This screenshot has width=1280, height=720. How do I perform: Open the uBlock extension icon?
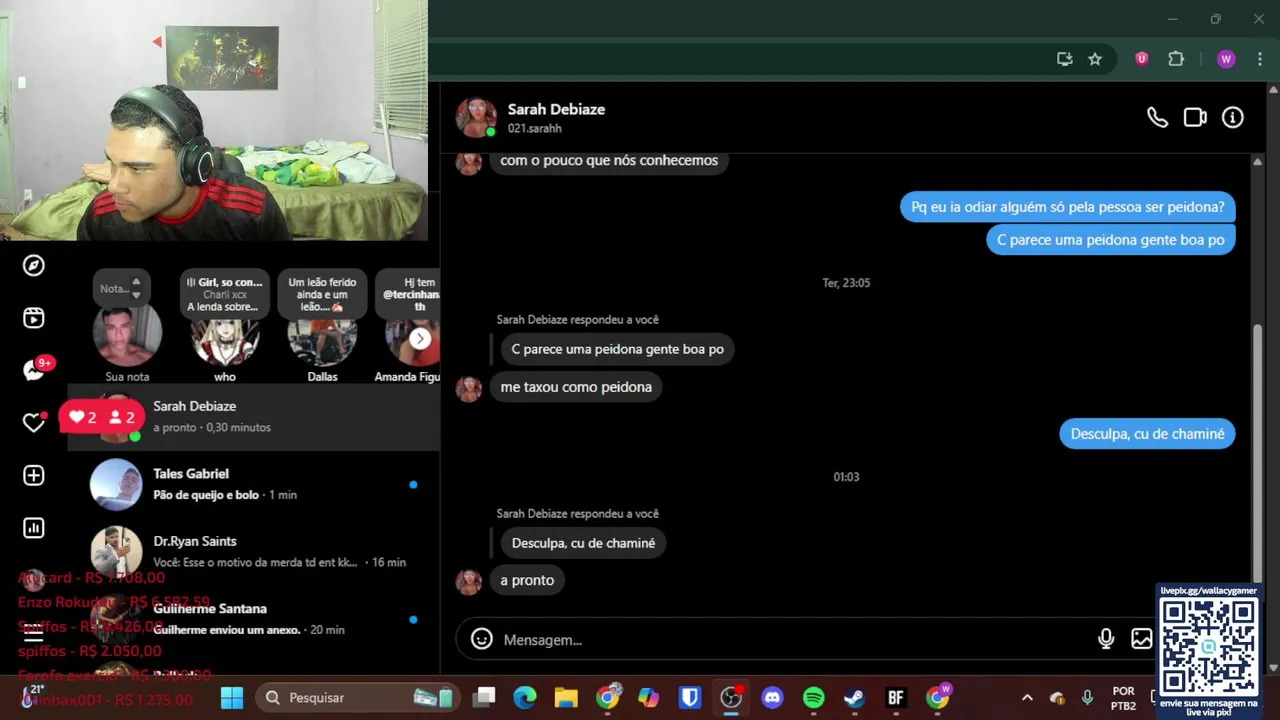pyautogui.click(x=1141, y=59)
